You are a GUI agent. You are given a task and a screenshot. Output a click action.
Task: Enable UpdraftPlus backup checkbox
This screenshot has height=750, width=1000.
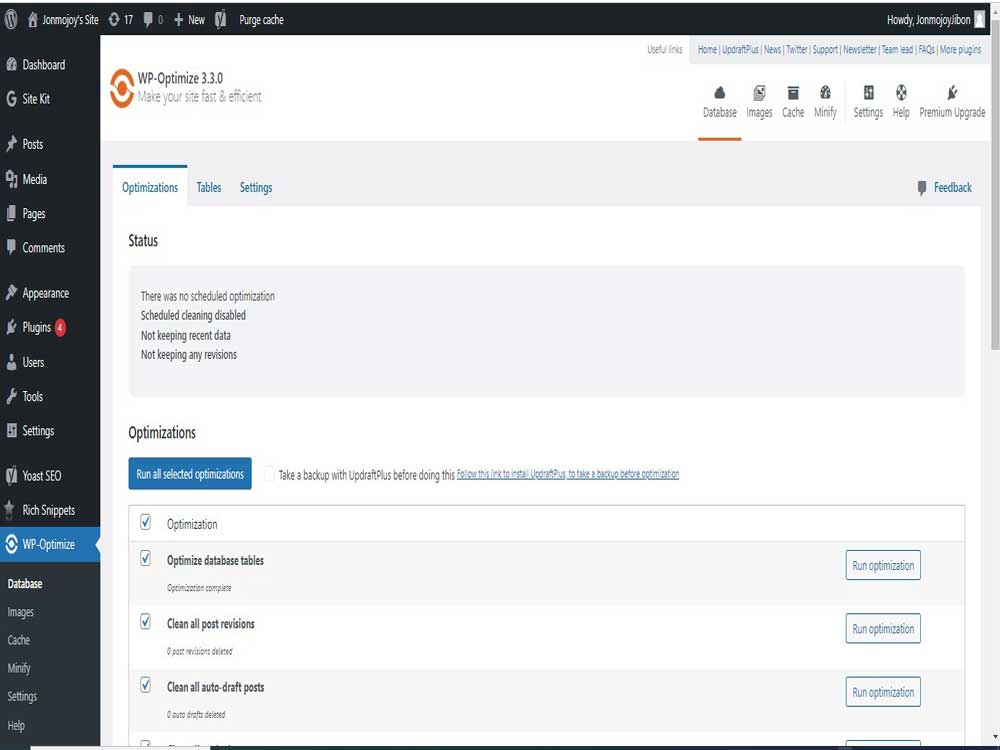click(x=269, y=474)
